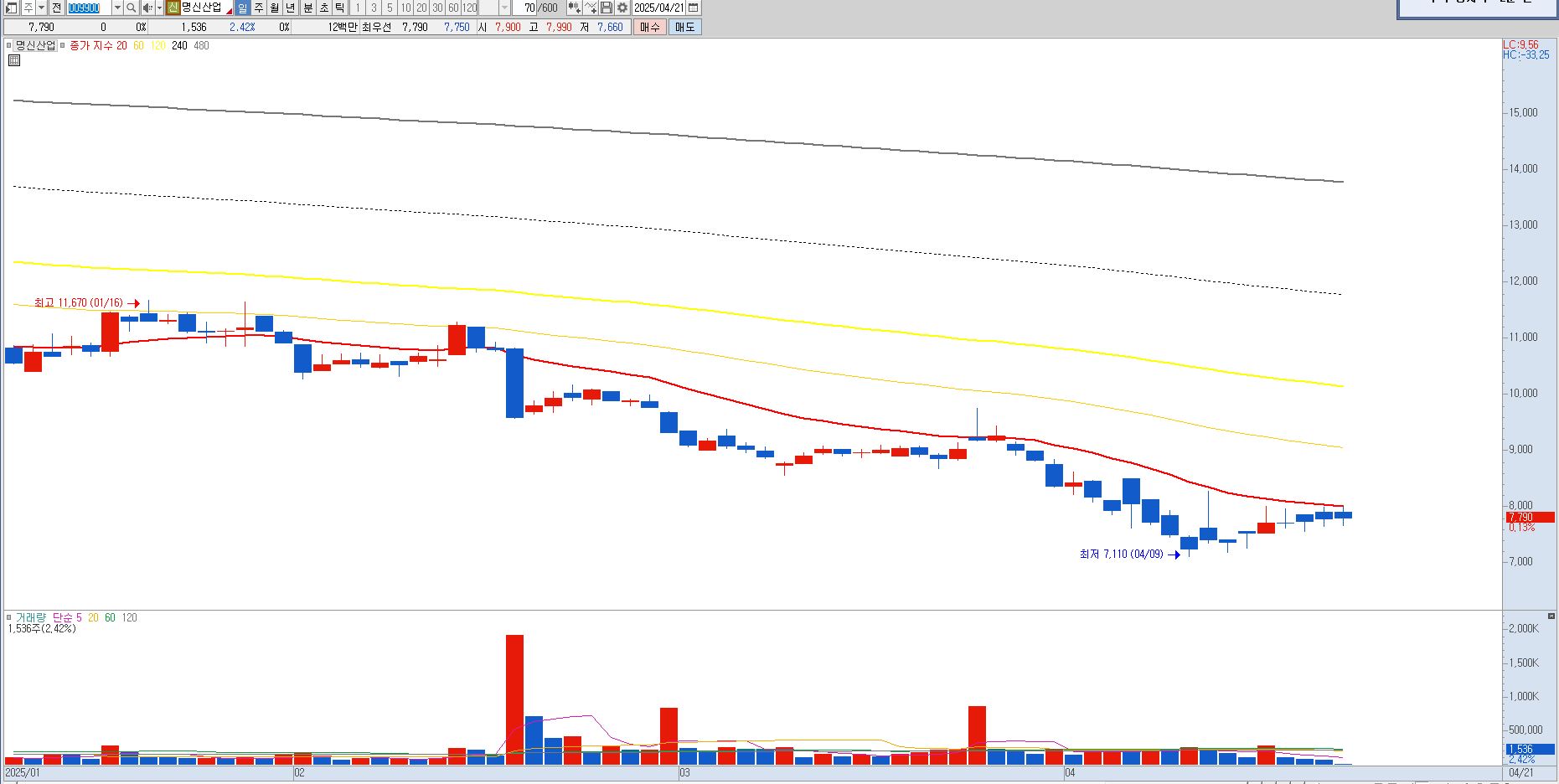Click the 명신산업 chart legend label
The image size is (1559, 784).
tap(35, 45)
